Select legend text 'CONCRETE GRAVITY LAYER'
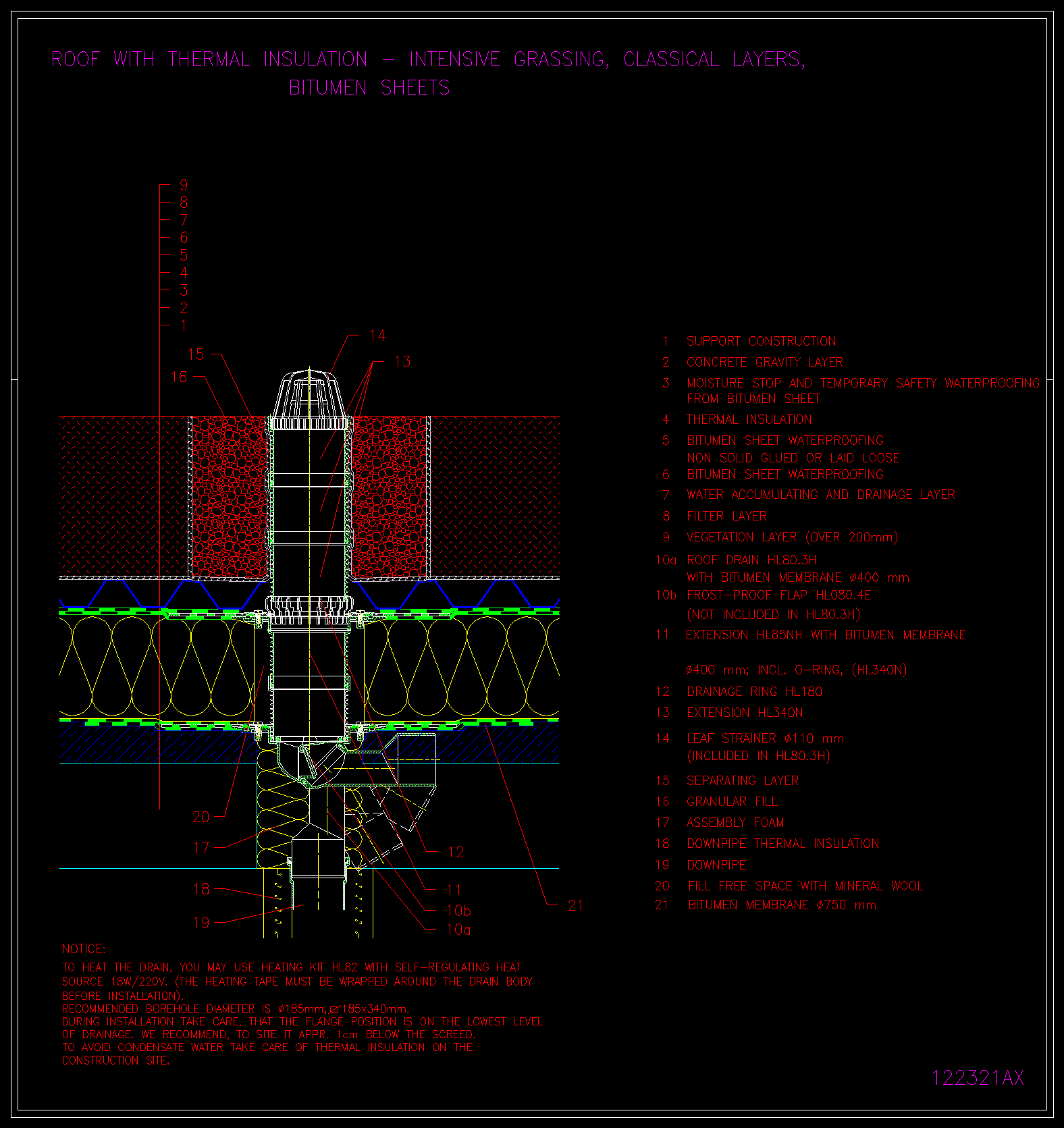This screenshot has height=1128, width=1064. tap(765, 362)
